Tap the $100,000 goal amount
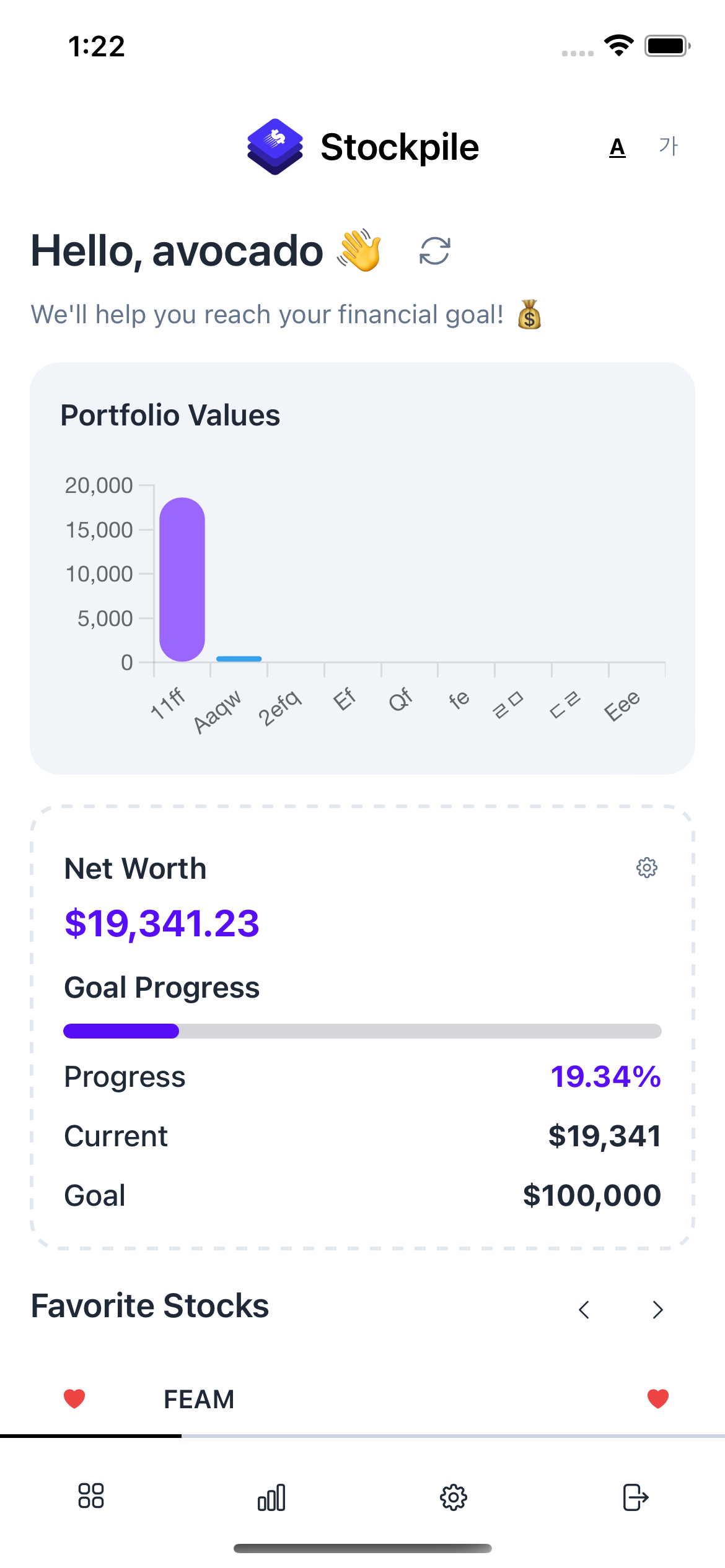 coord(592,1195)
